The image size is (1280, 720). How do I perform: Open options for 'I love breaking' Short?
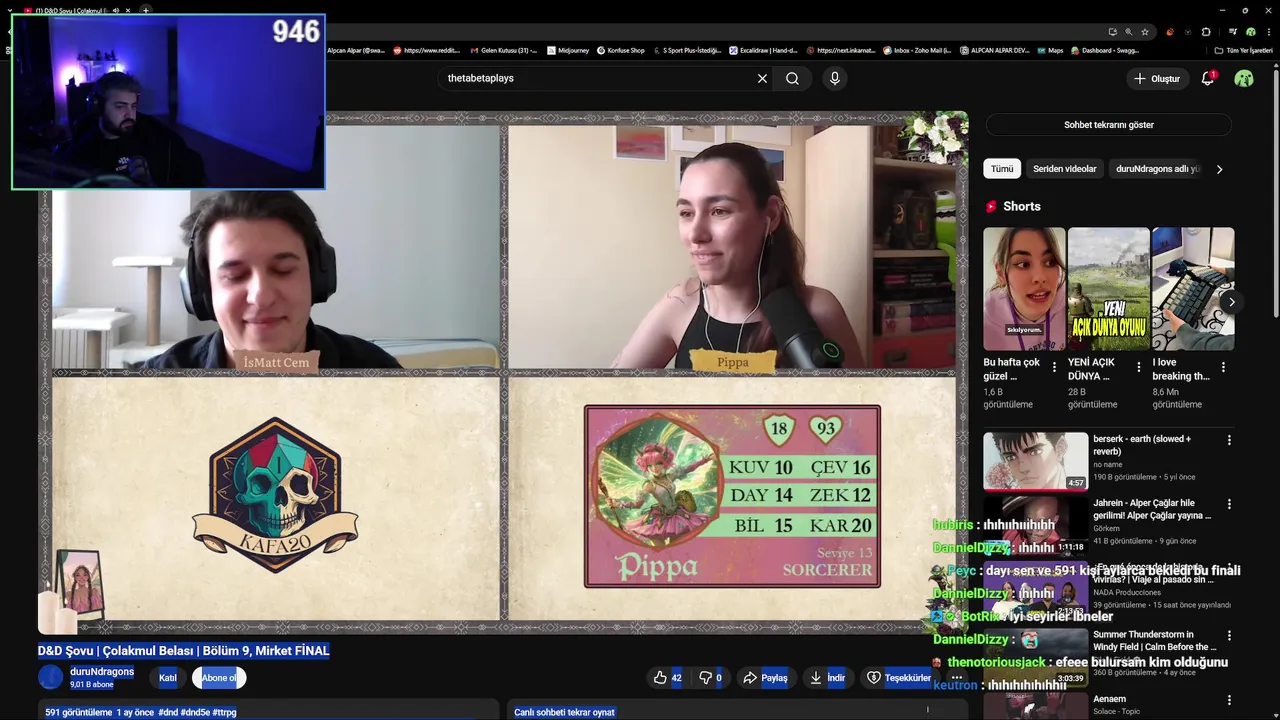[x=1223, y=367]
